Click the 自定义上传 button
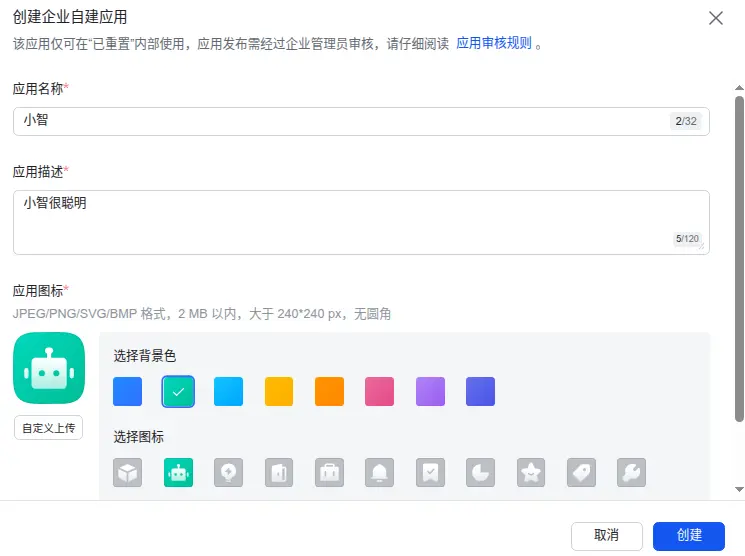 48,428
